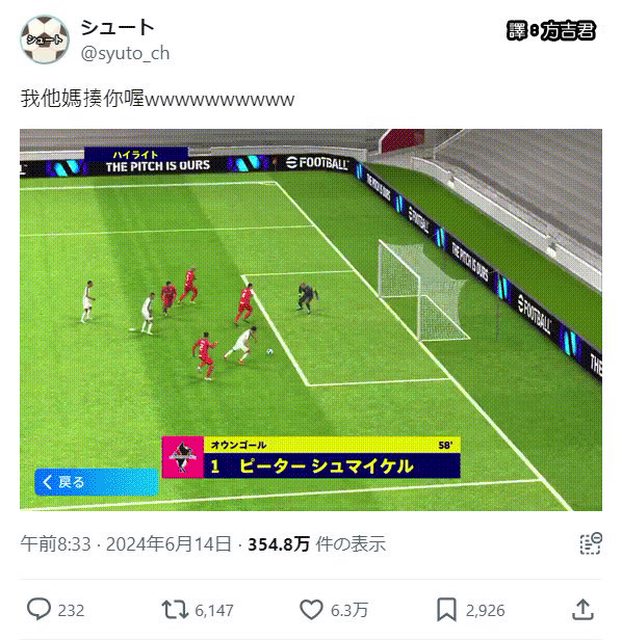The image size is (622, 640).
Task: Like the tweet with the heart icon
Action: point(311,610)
